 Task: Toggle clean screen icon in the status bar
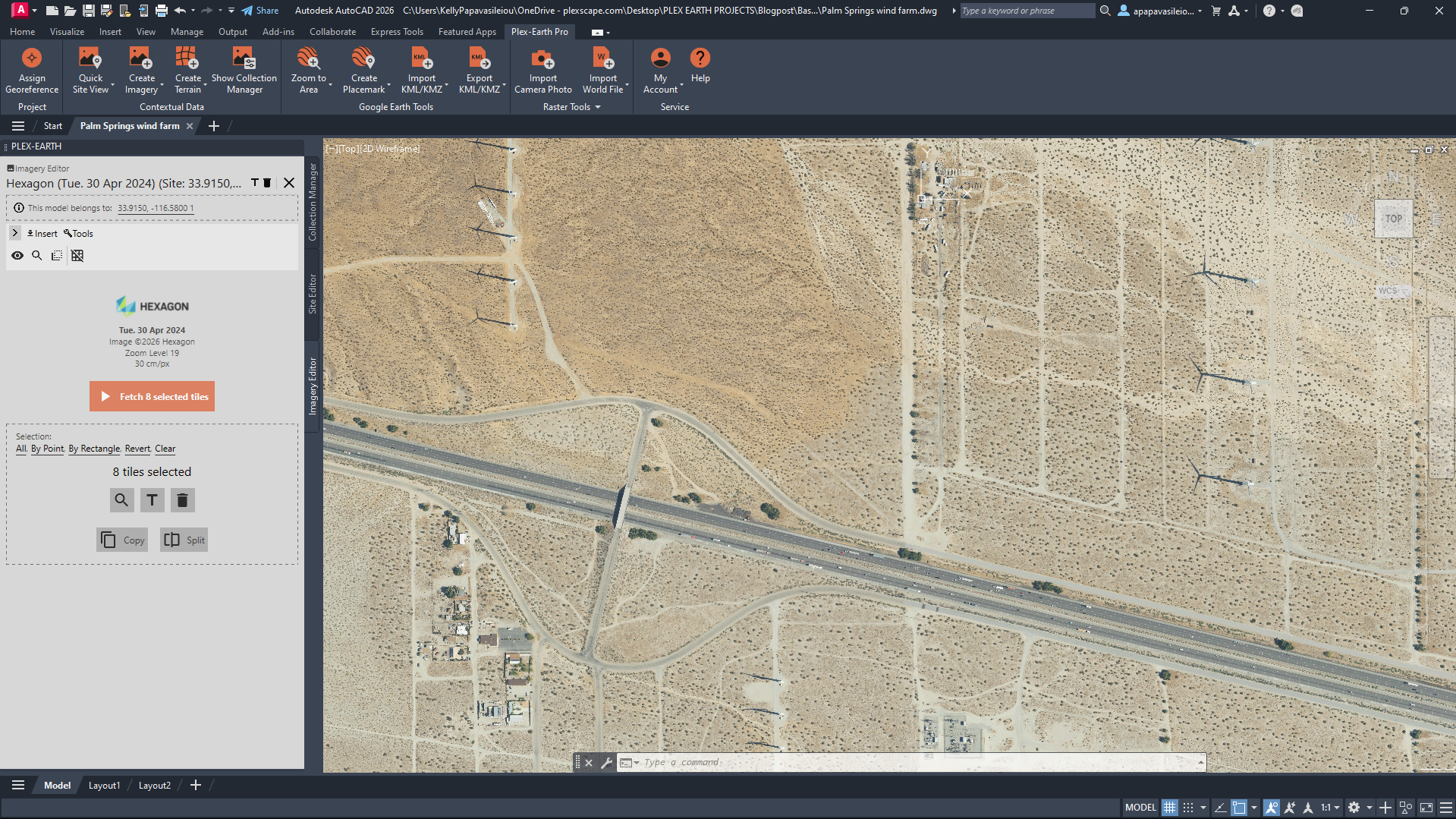[1426, 808]
